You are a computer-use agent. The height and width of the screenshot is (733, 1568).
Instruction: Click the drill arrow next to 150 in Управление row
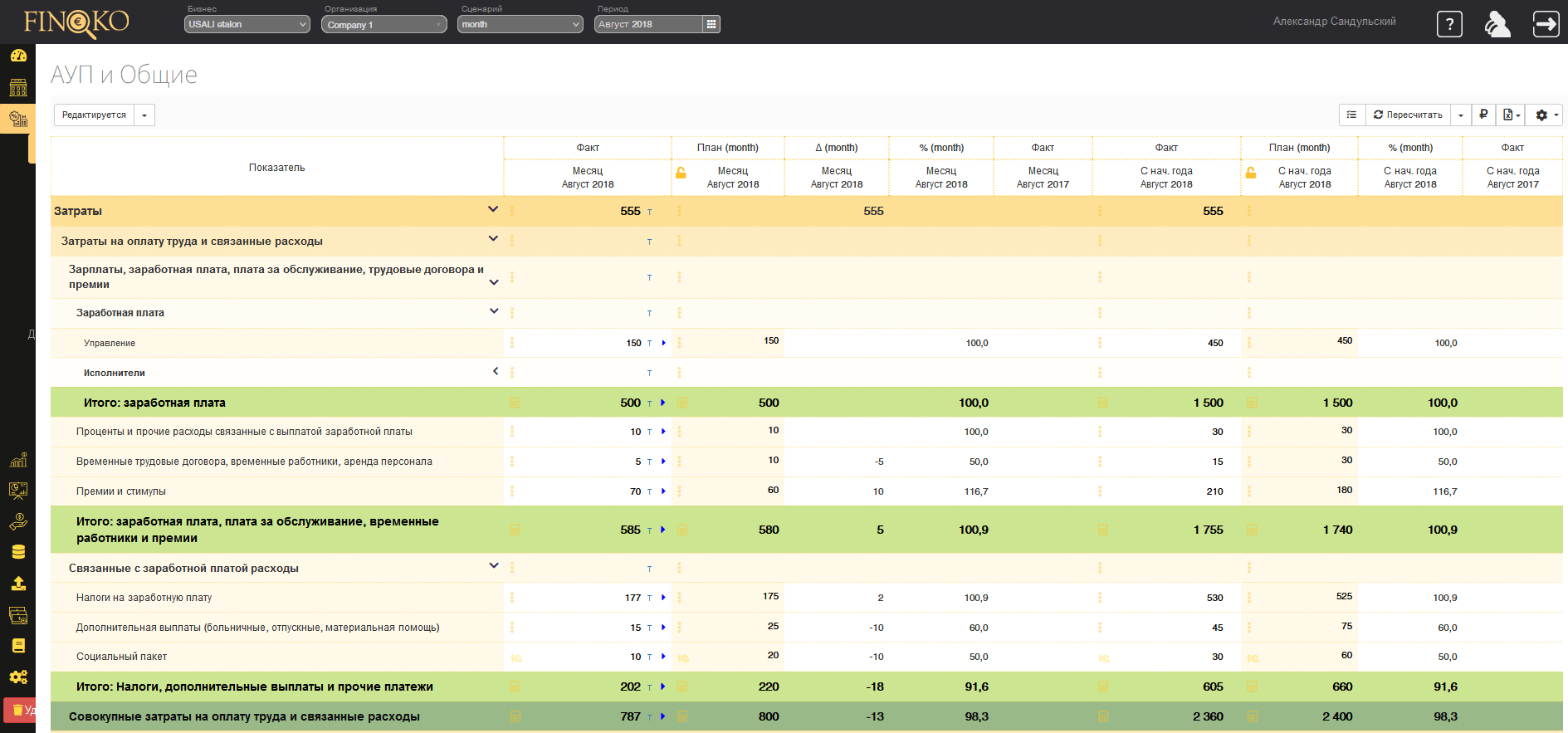663,343
